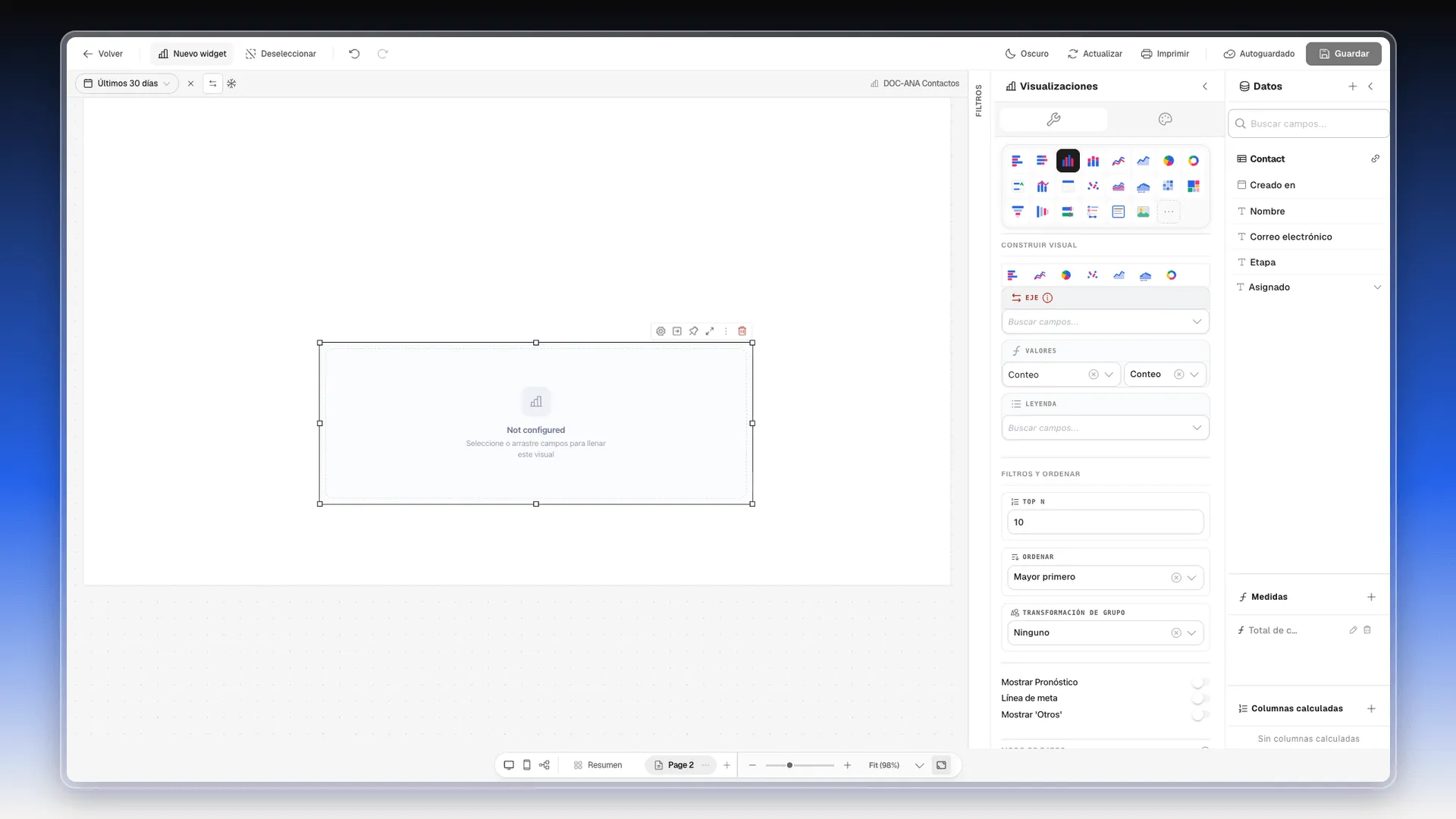Viewport: 1456px width, 819px height.
Task: Select the pie chart visualization in the gallery
Action: pos(1168,161)
